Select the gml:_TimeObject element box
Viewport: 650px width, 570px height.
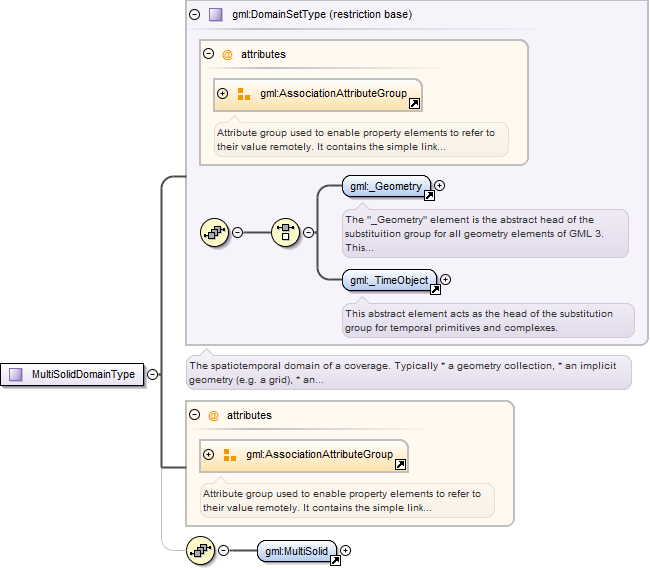(389, 280)
